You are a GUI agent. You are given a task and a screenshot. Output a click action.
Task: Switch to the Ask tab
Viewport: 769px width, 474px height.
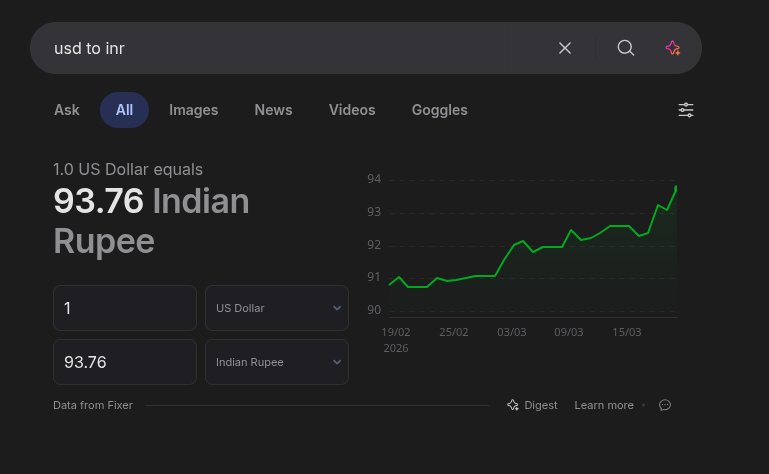click(67, 110)
